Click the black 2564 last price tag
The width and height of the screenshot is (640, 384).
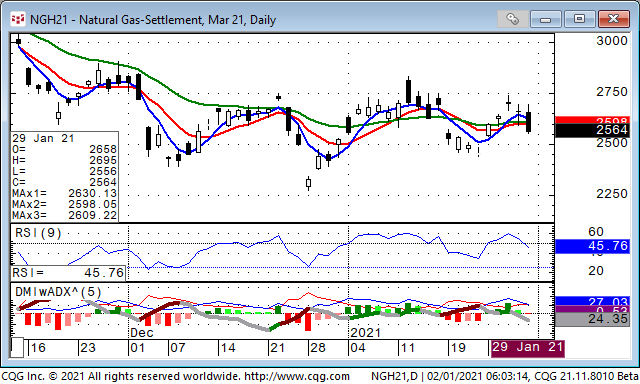click(592, 131)
